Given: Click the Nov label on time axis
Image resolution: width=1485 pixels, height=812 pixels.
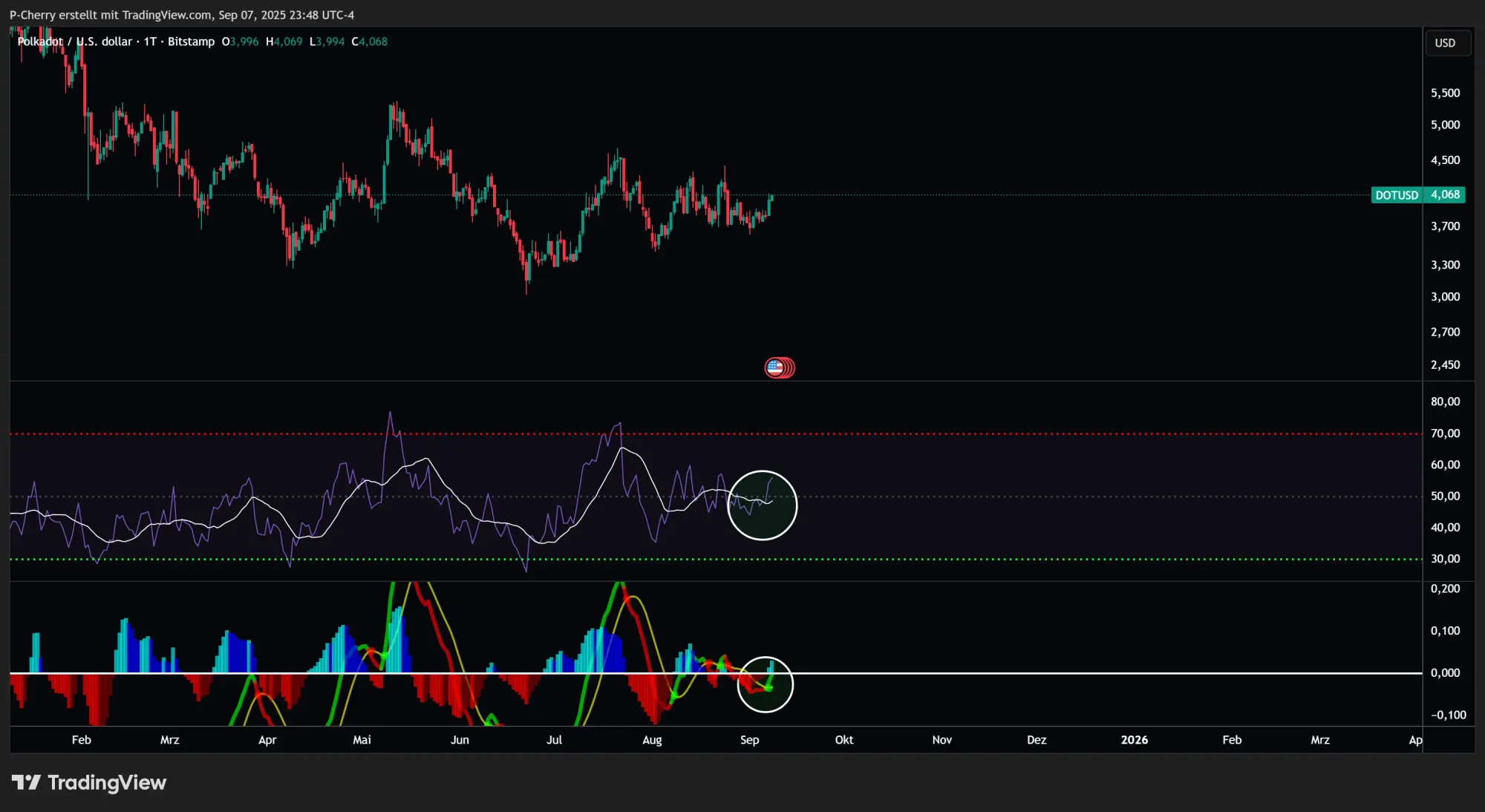Looking at the screenshot, I should click(x=941, y=740).
